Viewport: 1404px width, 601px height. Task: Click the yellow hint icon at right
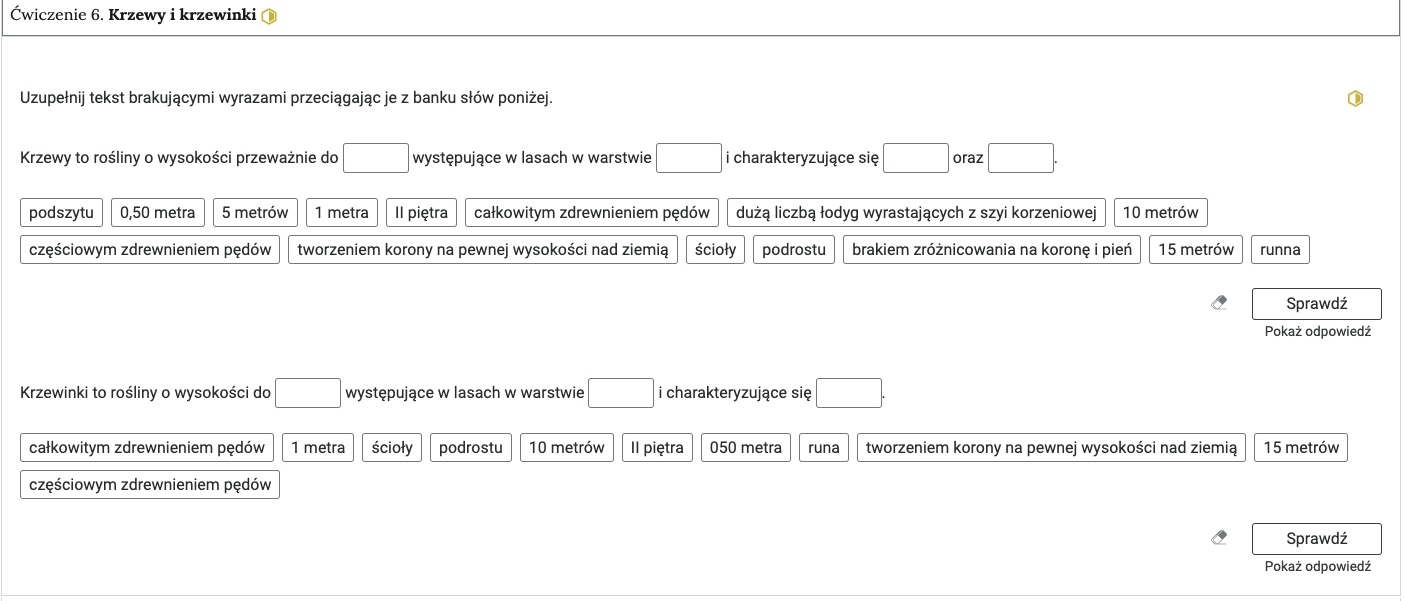coord(1355,98)
